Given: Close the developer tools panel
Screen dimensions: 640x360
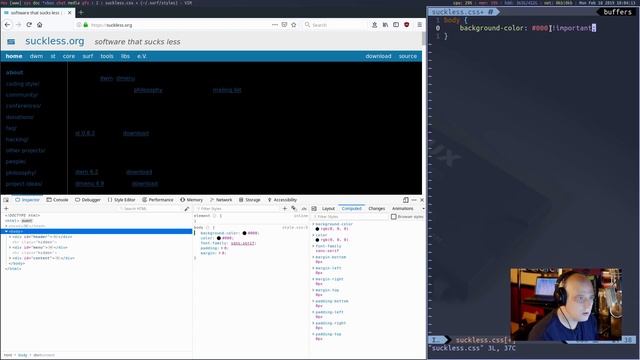Looking at the screenshot, I should tap(422, 200).
